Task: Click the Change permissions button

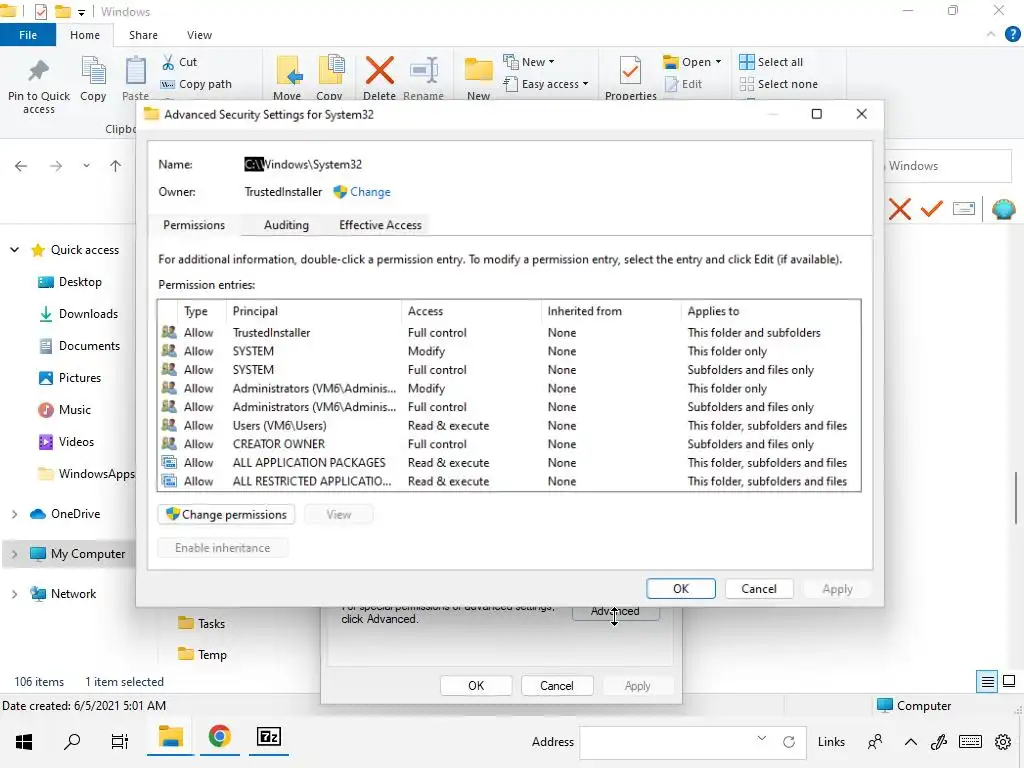Action: 226,515
